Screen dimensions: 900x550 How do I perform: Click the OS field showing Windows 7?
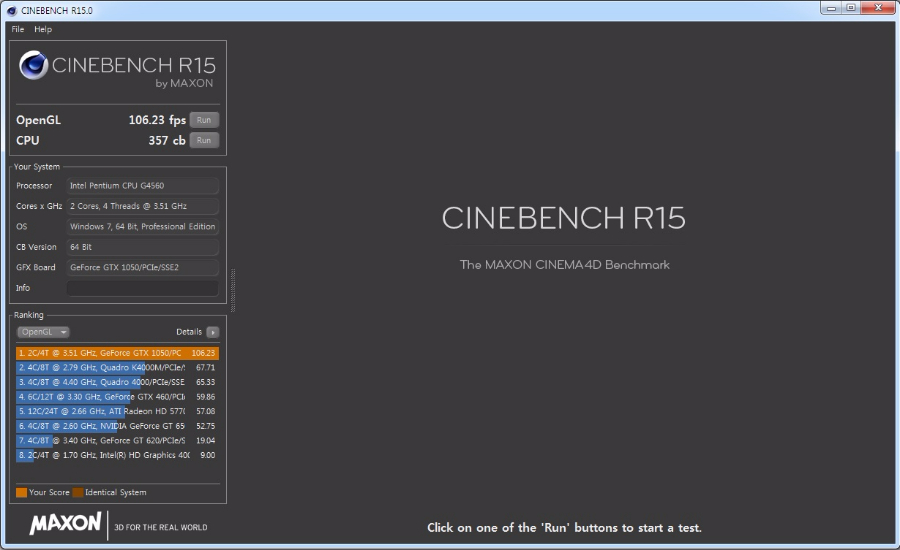[x=142, y=226]
